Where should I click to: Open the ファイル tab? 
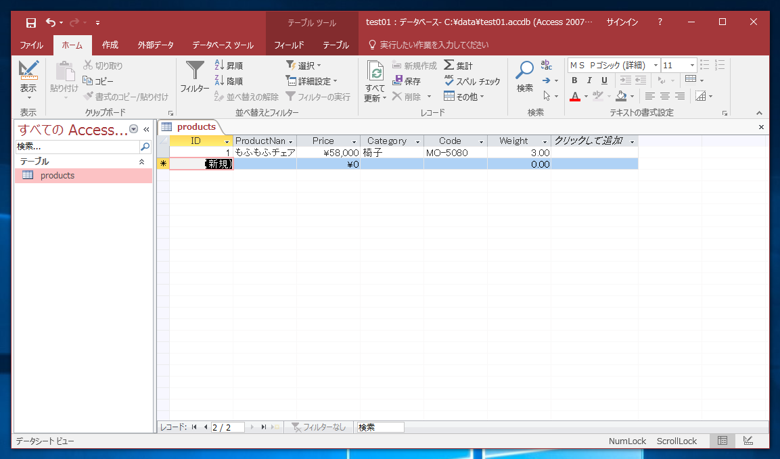point(31,45)
